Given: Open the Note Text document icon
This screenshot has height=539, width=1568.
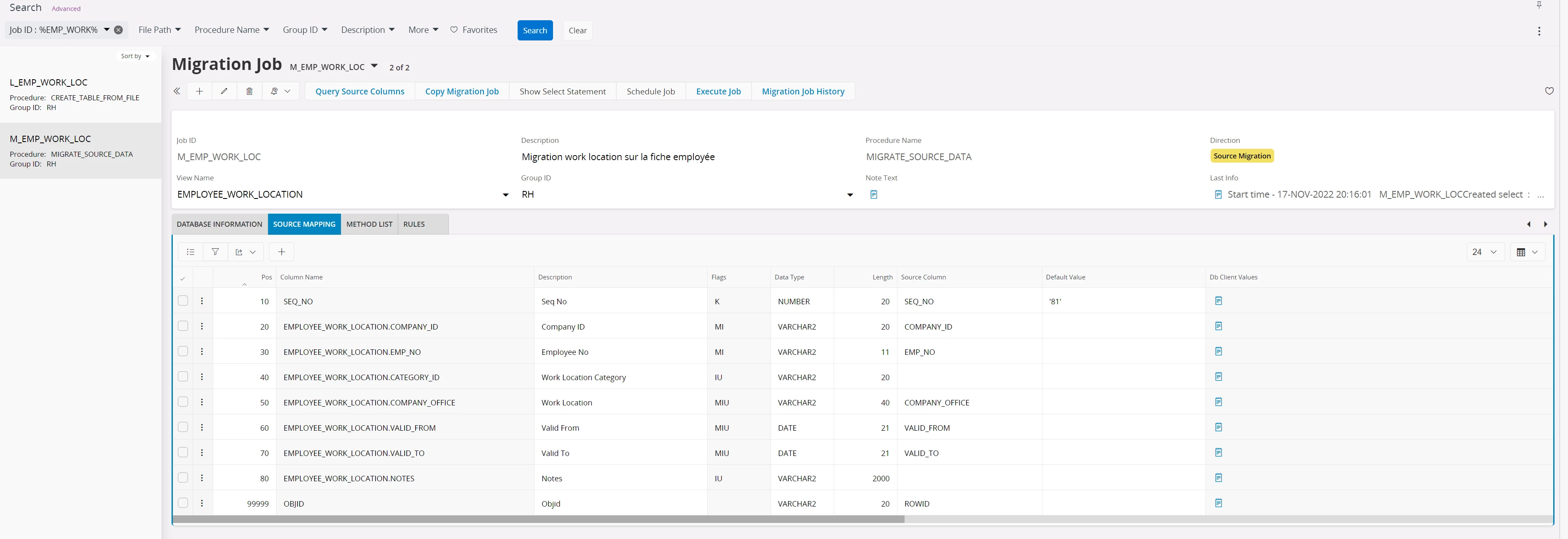Looking at the screenshot, I should [x=873, y=195].
